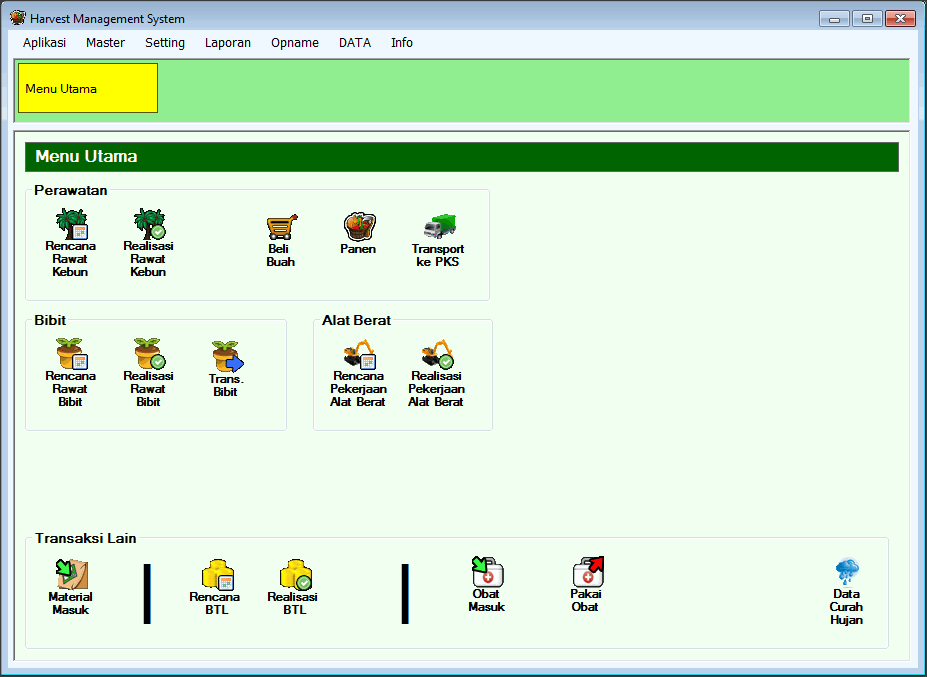Click the Harvest Management System title icon

pos(18,18)
